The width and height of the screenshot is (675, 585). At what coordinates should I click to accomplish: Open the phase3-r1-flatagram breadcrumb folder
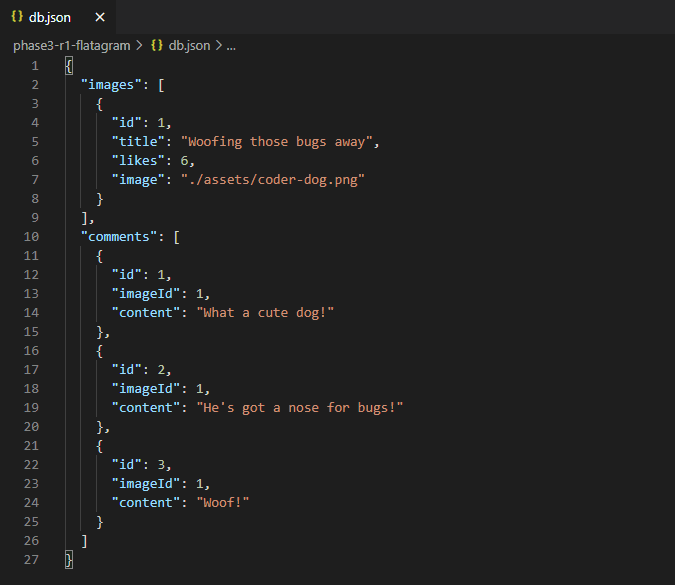(x=71, y=46)
